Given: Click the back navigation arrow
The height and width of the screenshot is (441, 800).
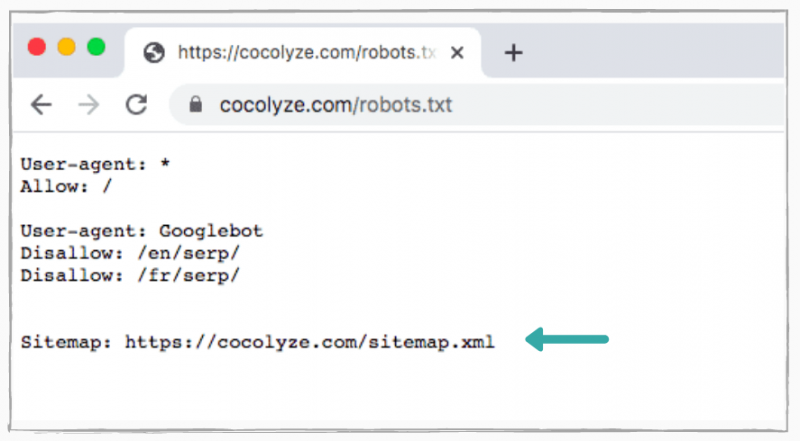Looking at the screenshot, I should coord(41,105).
